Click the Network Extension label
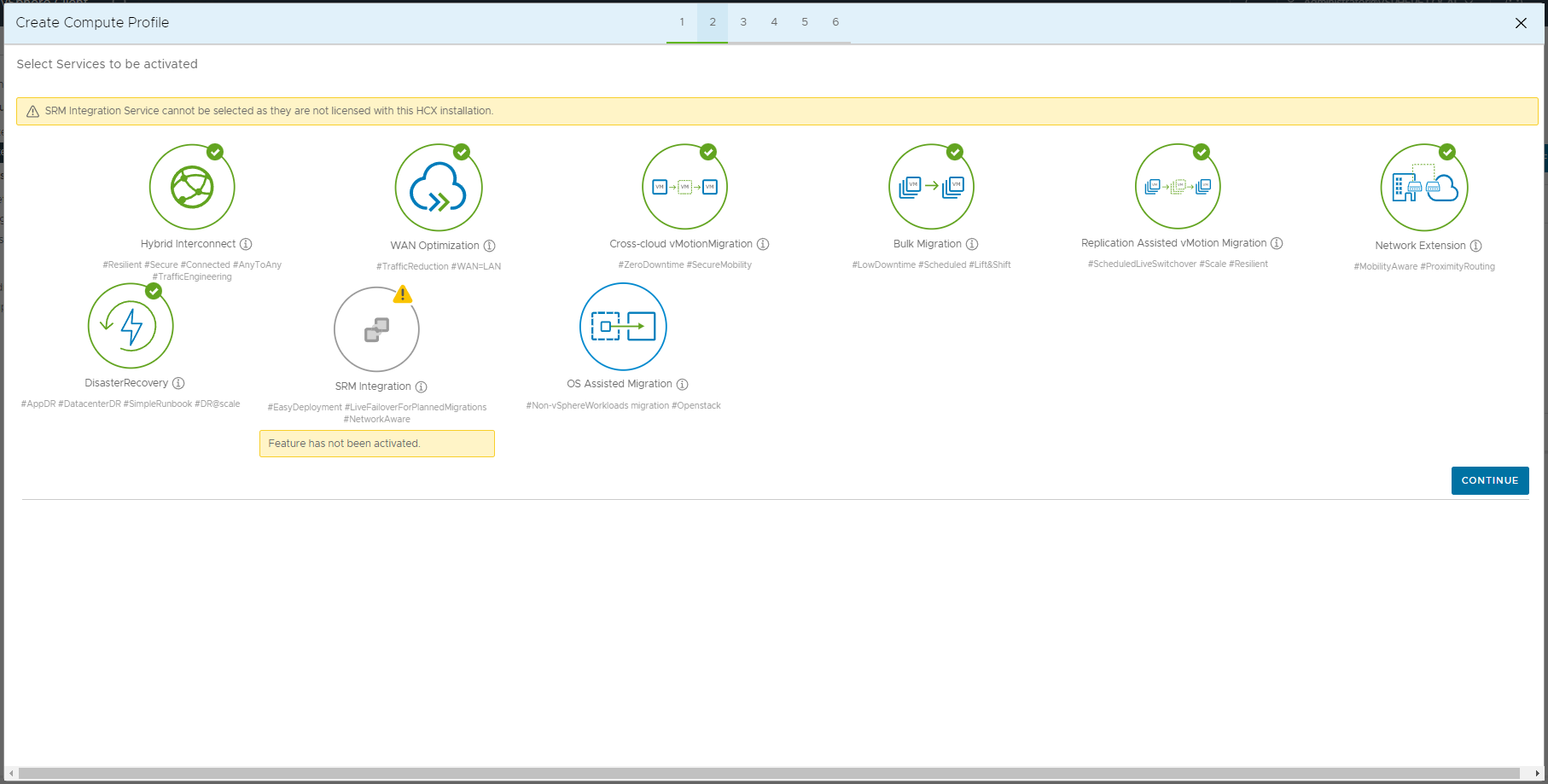The height and width of the screenshot is (784, 1548). [x=1420, y=246]
